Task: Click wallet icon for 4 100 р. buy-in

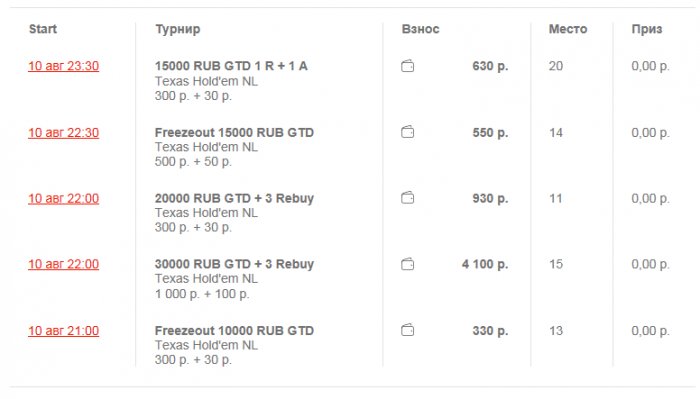Action: tap(407, 264)
